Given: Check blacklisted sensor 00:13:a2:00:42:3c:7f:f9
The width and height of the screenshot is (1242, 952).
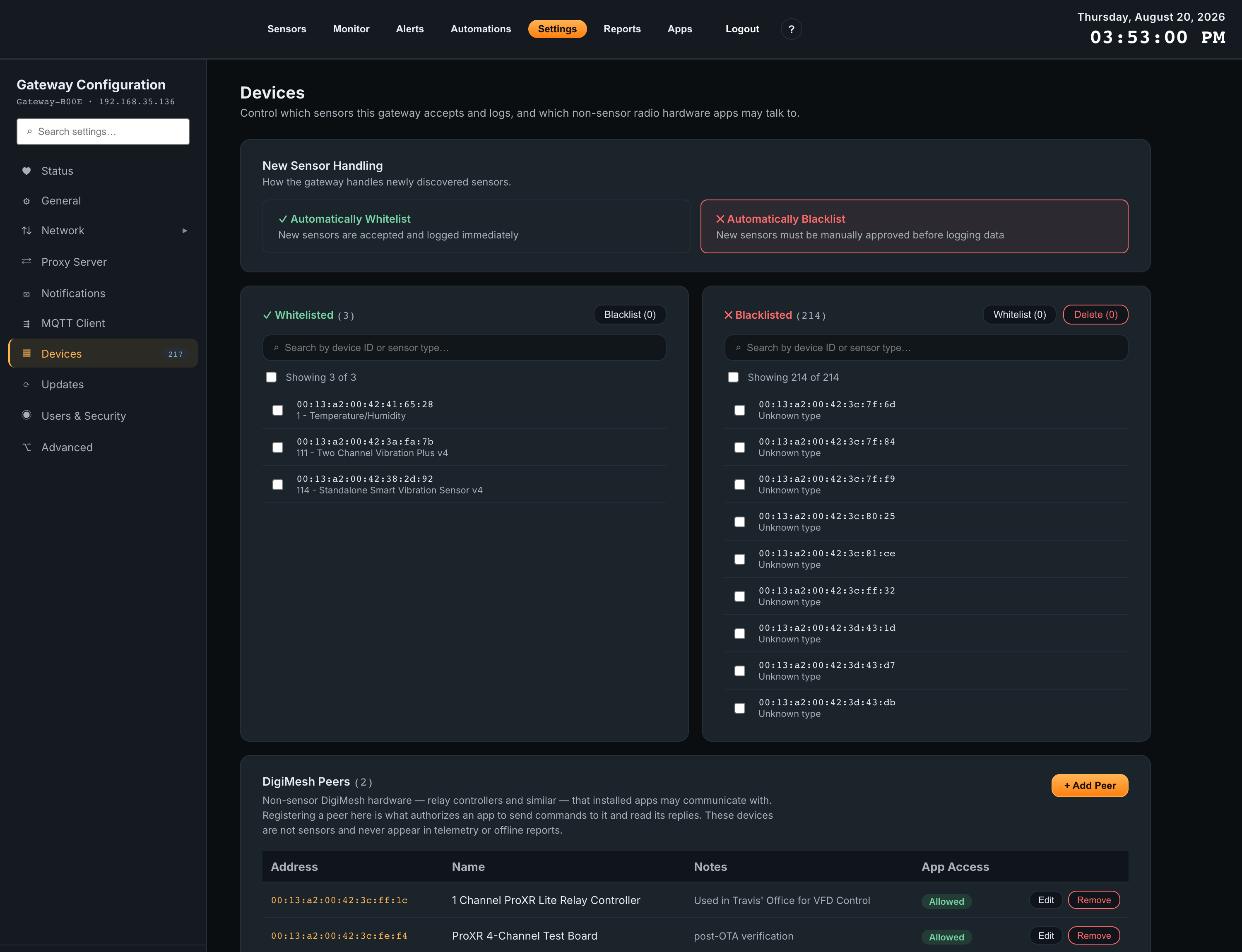Looking at the screenshot, I should click(x=740, y=485).
